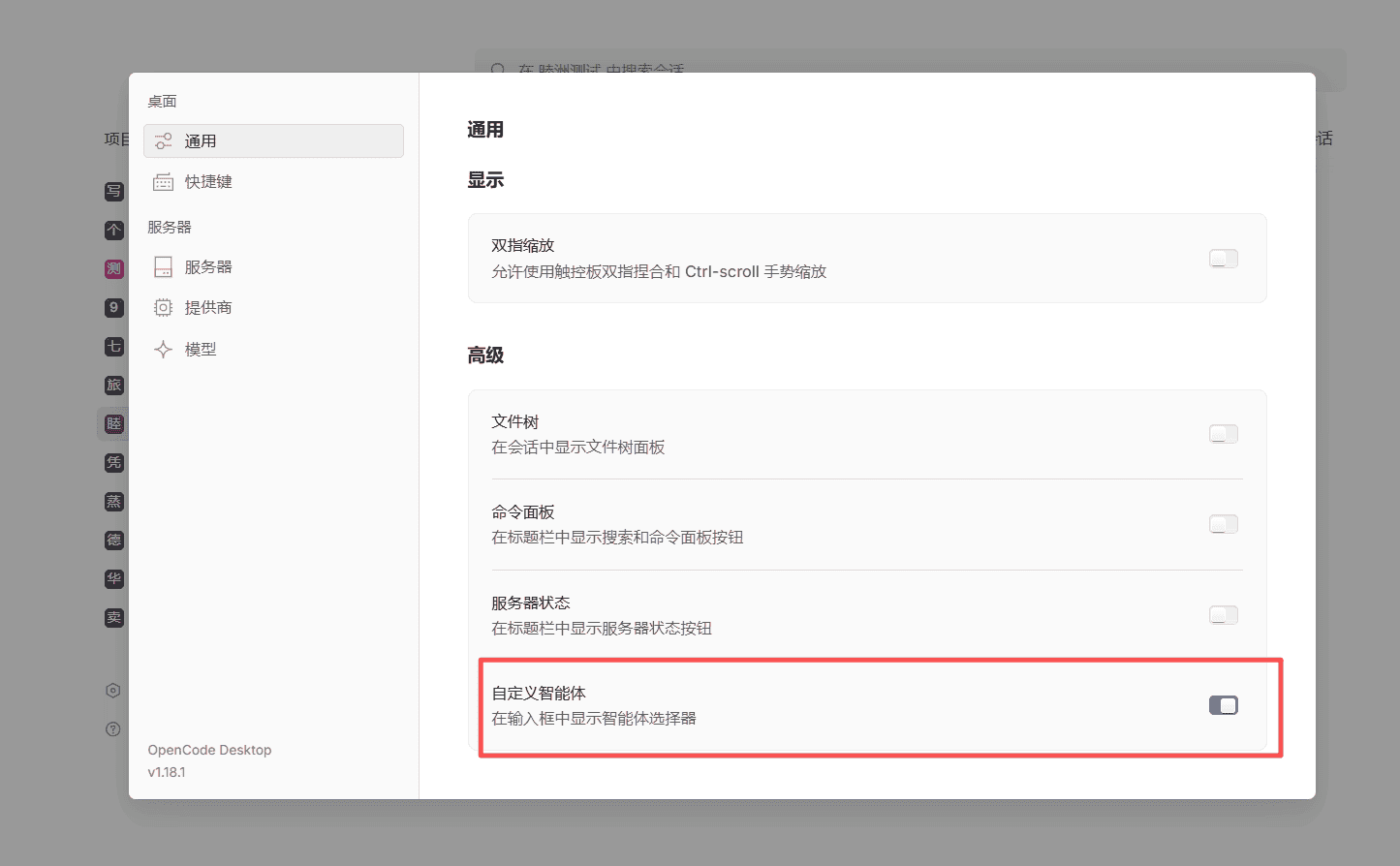Click the 服务器状态 setting title

click(x=531, y=603)
